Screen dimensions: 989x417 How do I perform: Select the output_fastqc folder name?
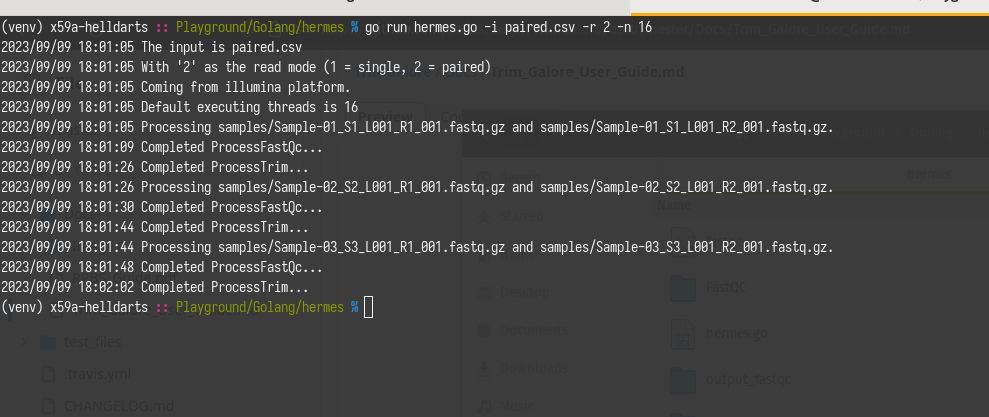tap(748, 379)
